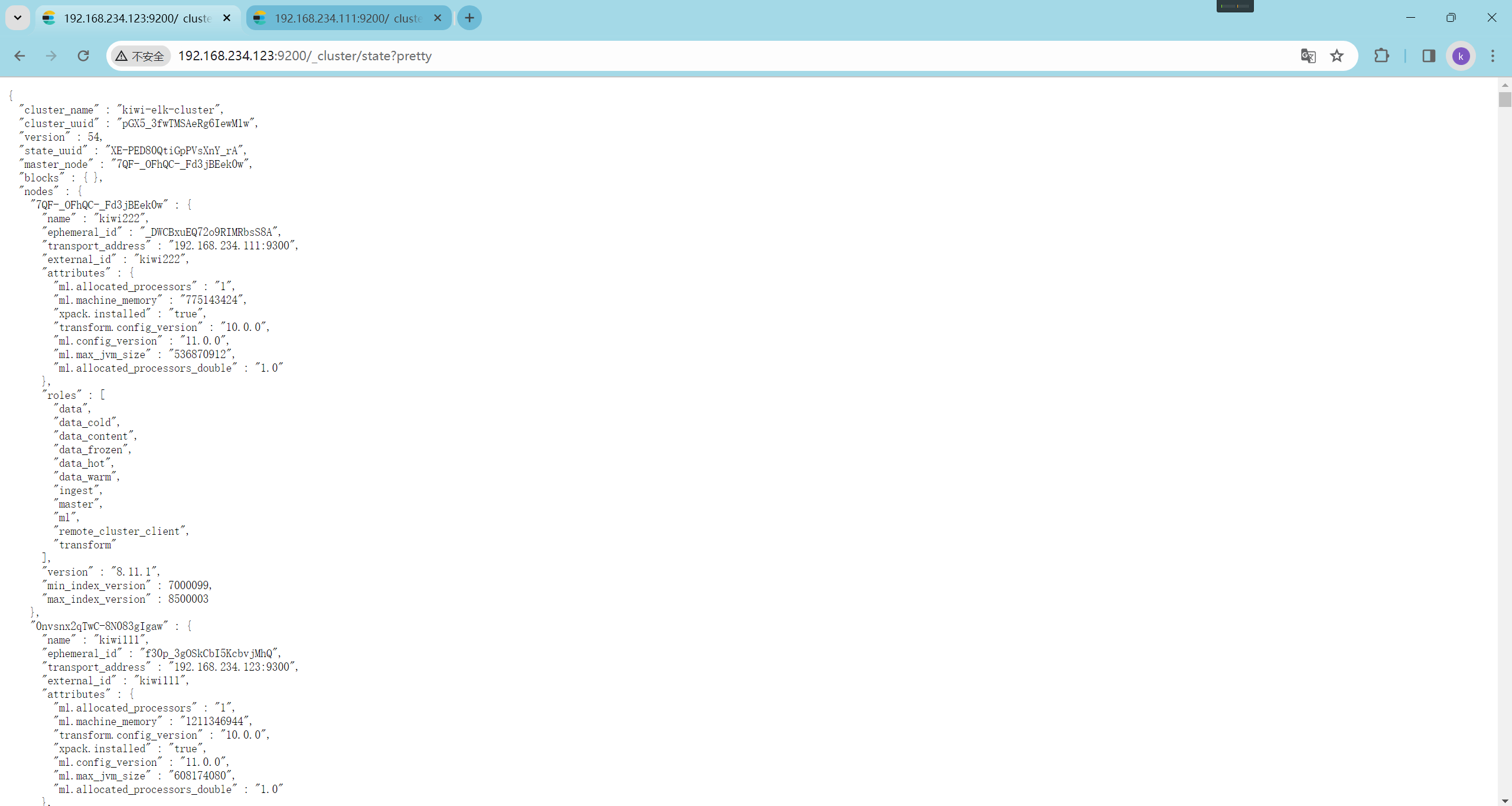Toggle the browser side panel
Viewport: 1512px width, 806px height.
pos(1428,56)
